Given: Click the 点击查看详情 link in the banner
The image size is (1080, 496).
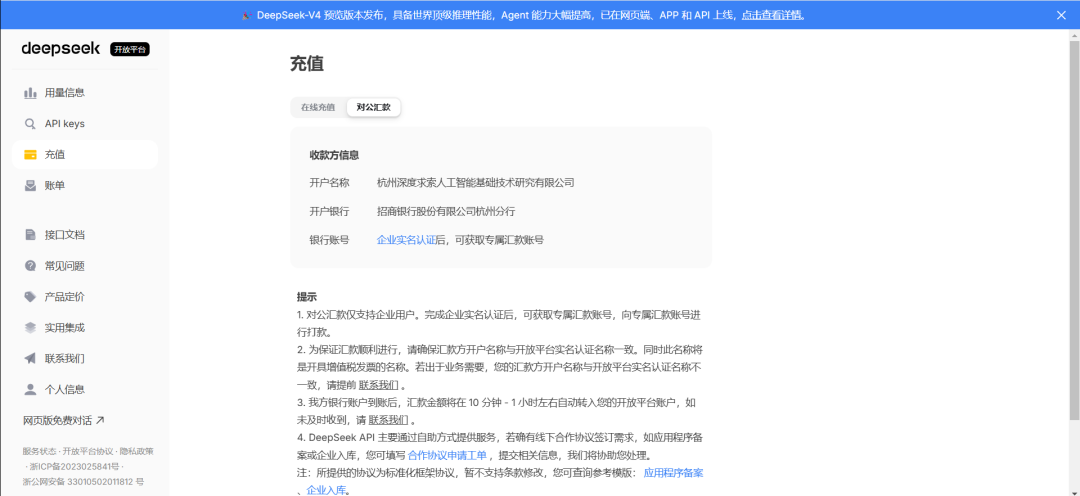Looking at the screenshot, I should (772, 15).
